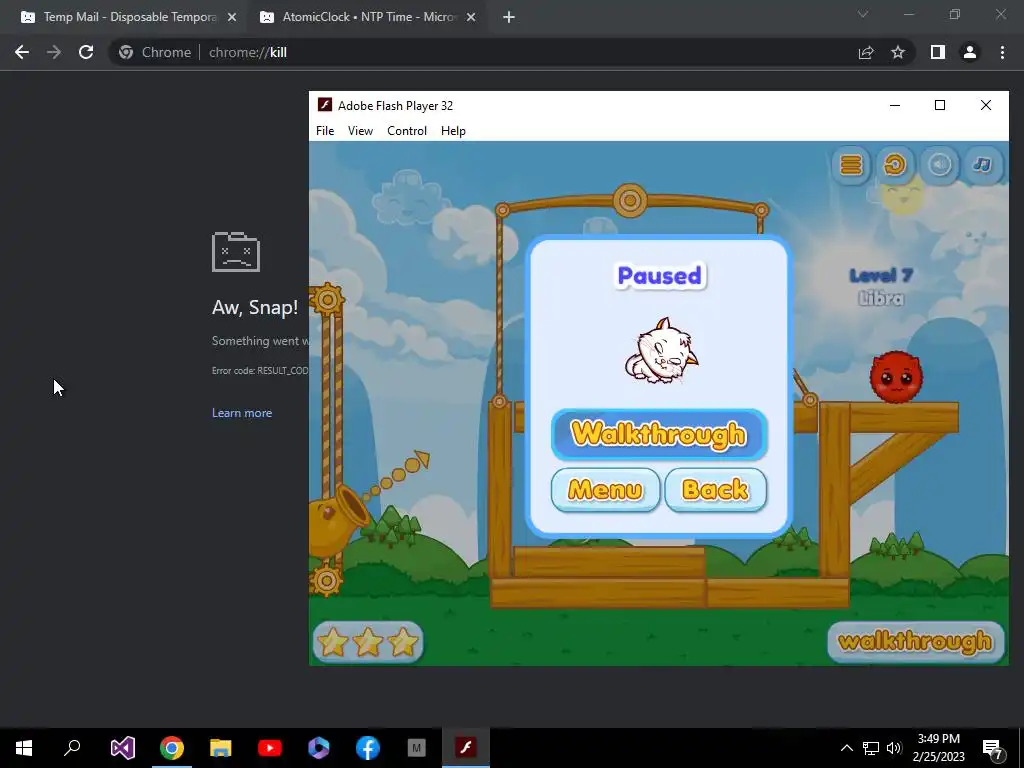The height and width of the screenshot is (768, 1024).
Task: Close the AtomicClock tab
Action: pyautogui.click(x=471, y=17)
